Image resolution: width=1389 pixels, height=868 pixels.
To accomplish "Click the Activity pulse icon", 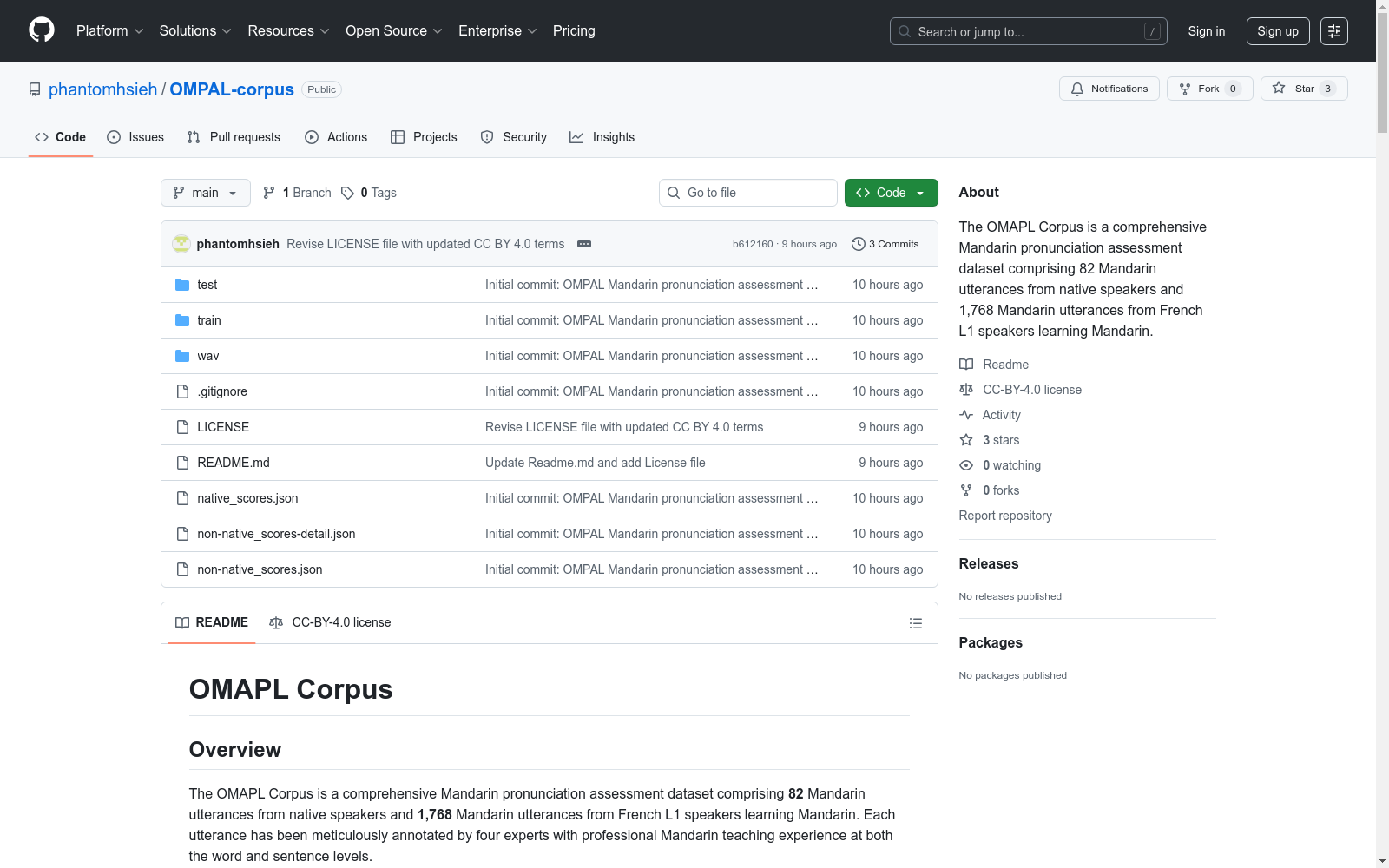I will point(966,415).
